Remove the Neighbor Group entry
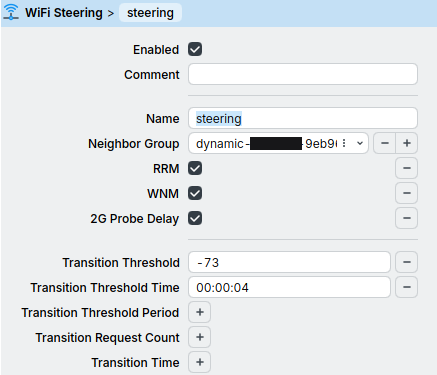The height and width of the screenshot is (375, 437). [x=385, y=143]
